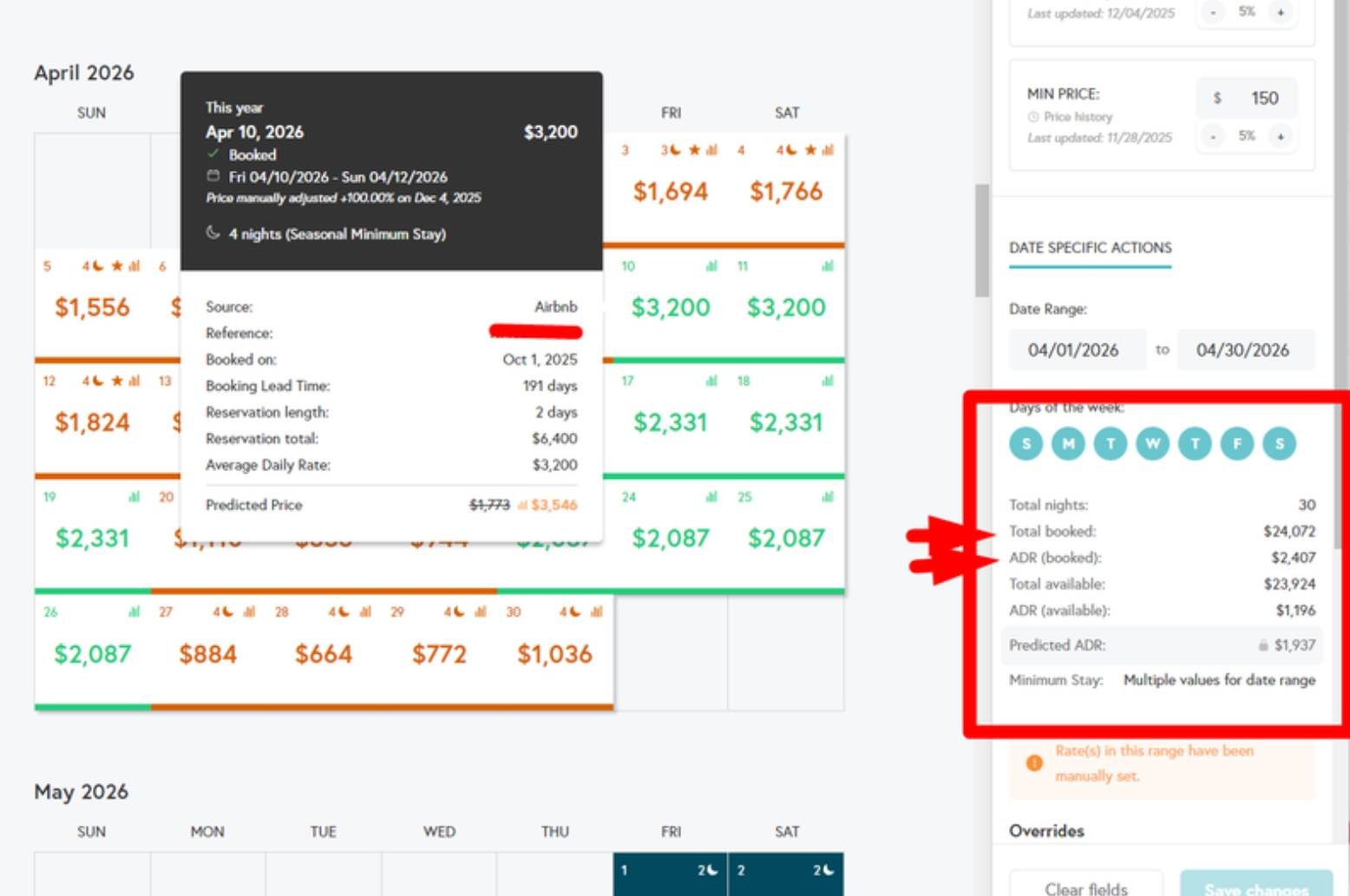This screenshot has height=896, width=1350.
Task: Toggle Wednesday day-of-week circle
Action: click(1152, 444)
